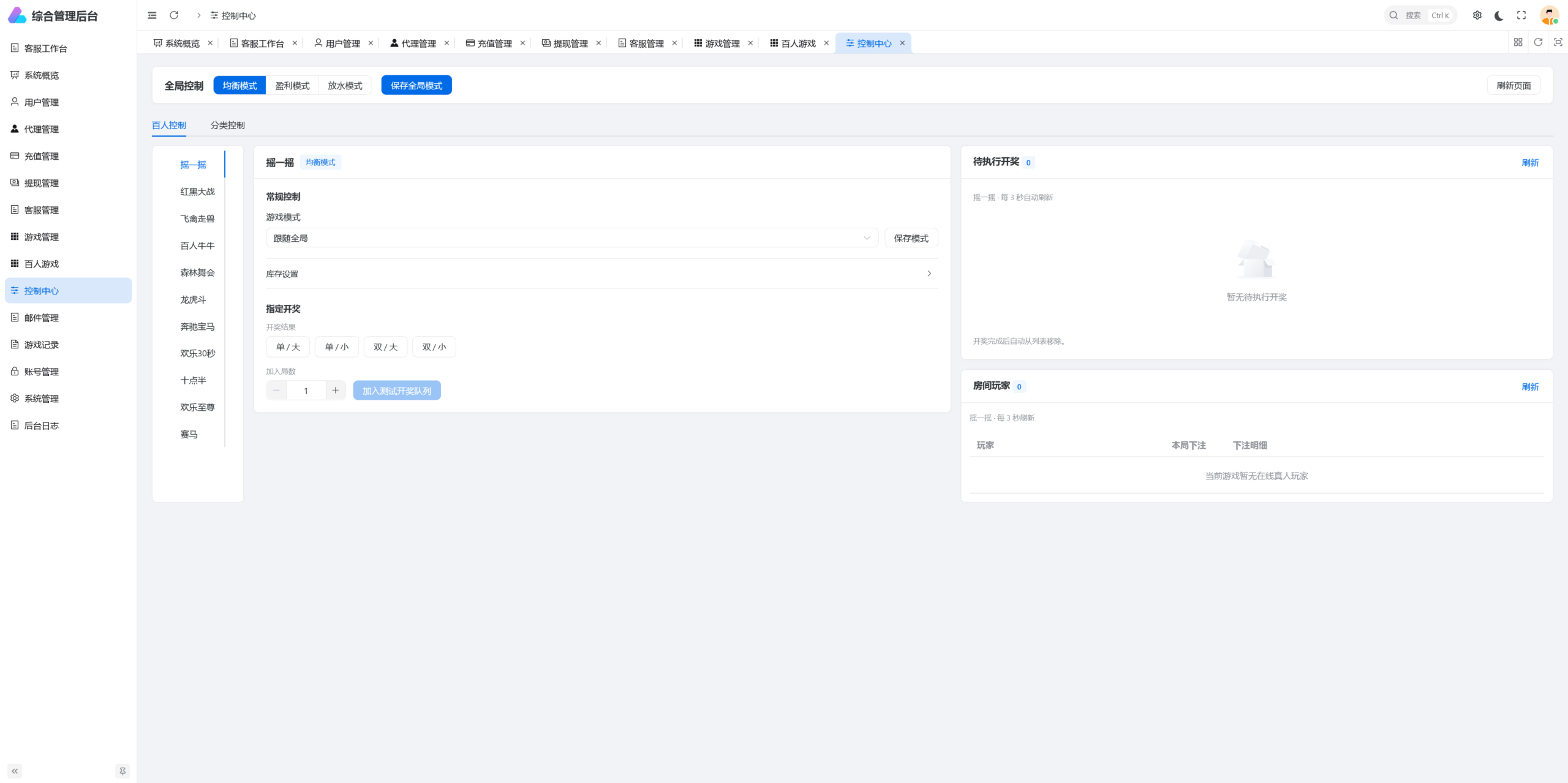Image resolution: width=1568 pixels, height=783 pixels.
Task: Click the 保存模式 button
Action: click(911, 238)
